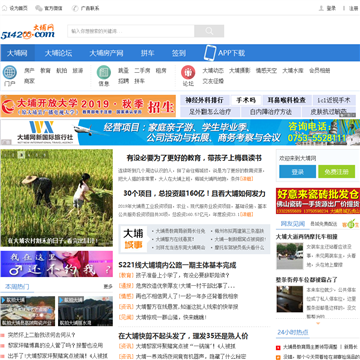
Task: Click the 大埔开放大学 2019秋季招生 banner
Action: 88,106
